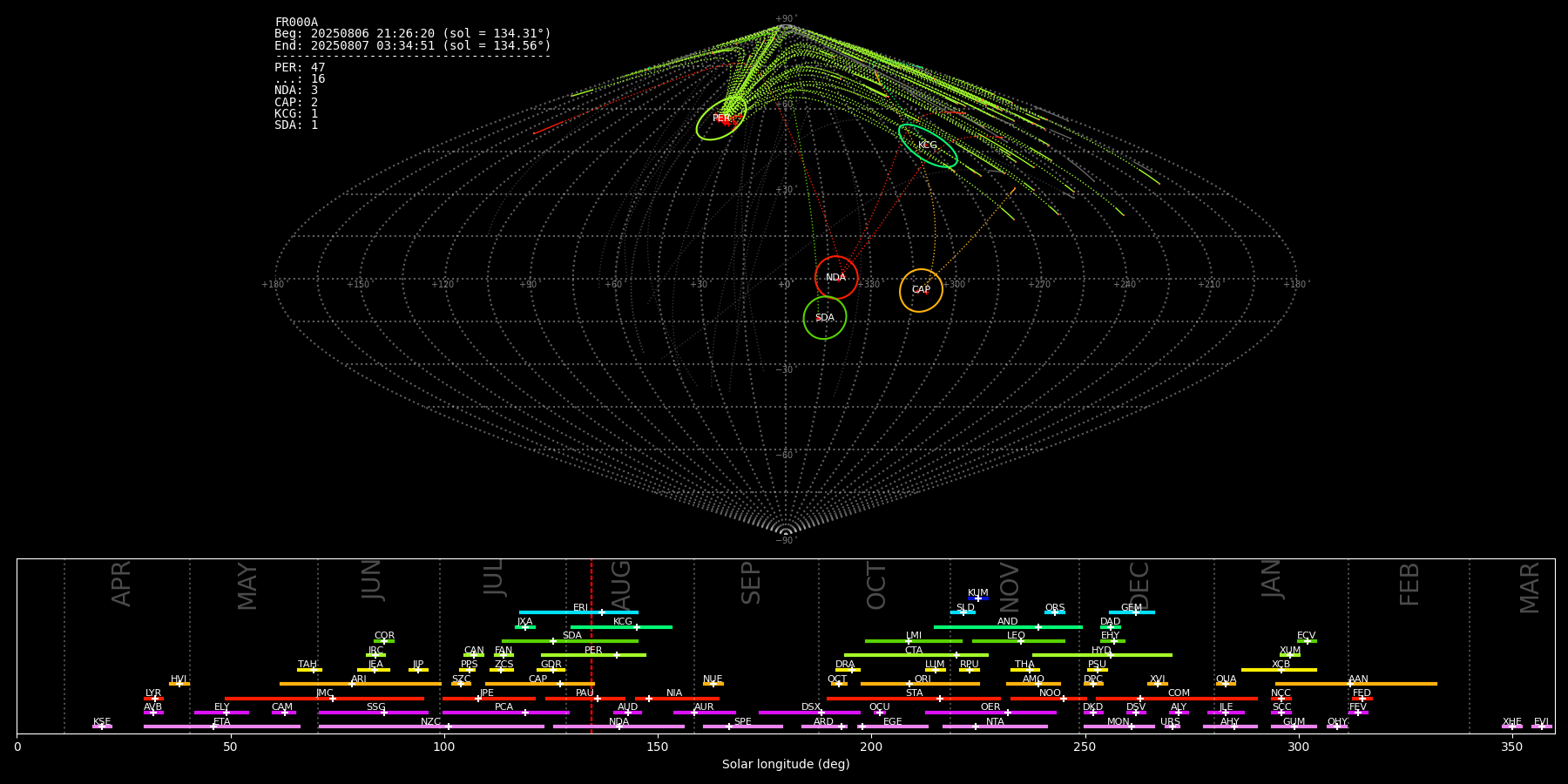Screen dimensions: 1568x784
Task: Click the PER shower bar label in timeline
Action: pos(593,650)
